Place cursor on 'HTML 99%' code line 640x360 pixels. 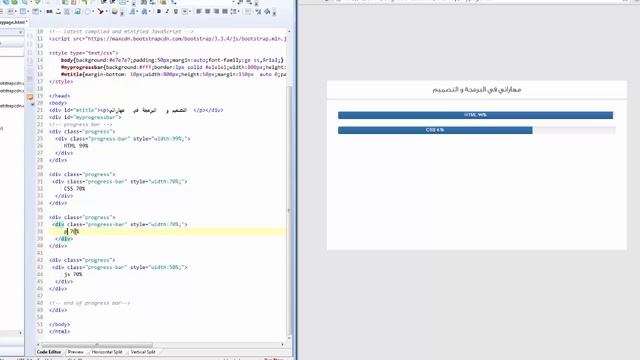pos(76,146)
